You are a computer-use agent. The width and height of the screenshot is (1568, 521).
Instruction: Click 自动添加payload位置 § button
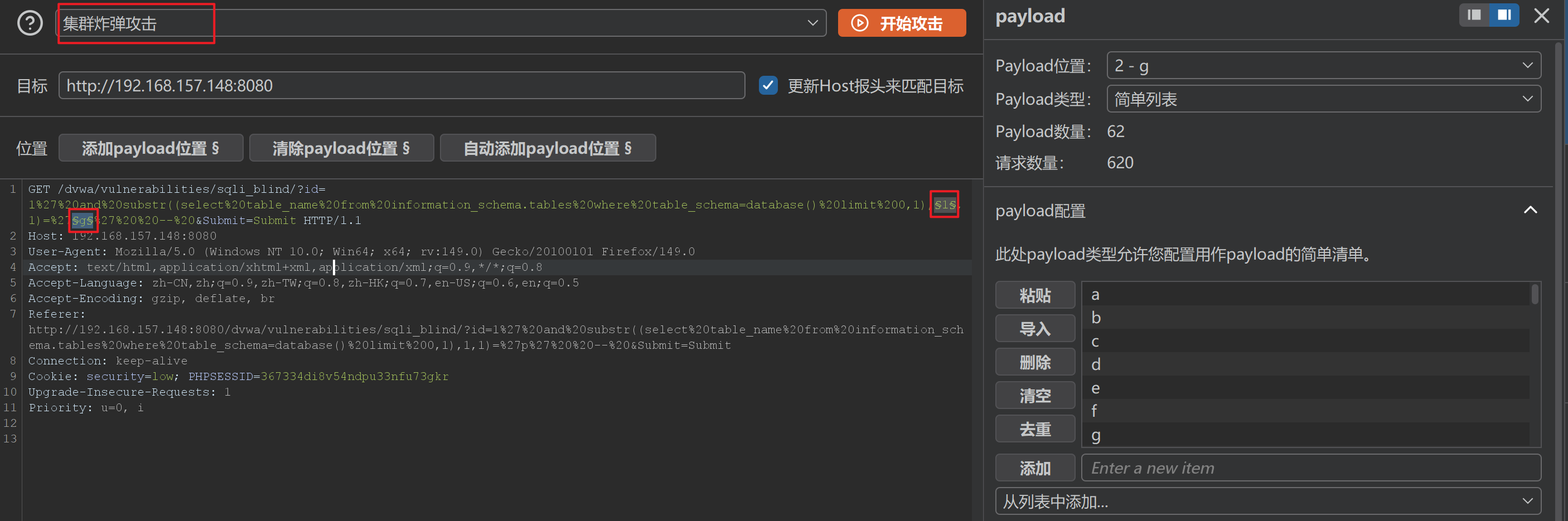[548, 148]
